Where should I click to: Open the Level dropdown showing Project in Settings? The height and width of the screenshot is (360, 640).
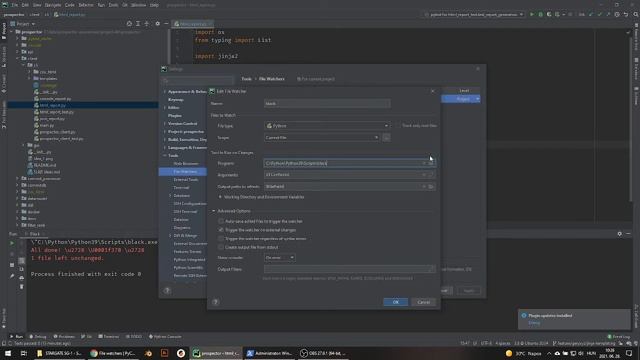coord(461,99)
